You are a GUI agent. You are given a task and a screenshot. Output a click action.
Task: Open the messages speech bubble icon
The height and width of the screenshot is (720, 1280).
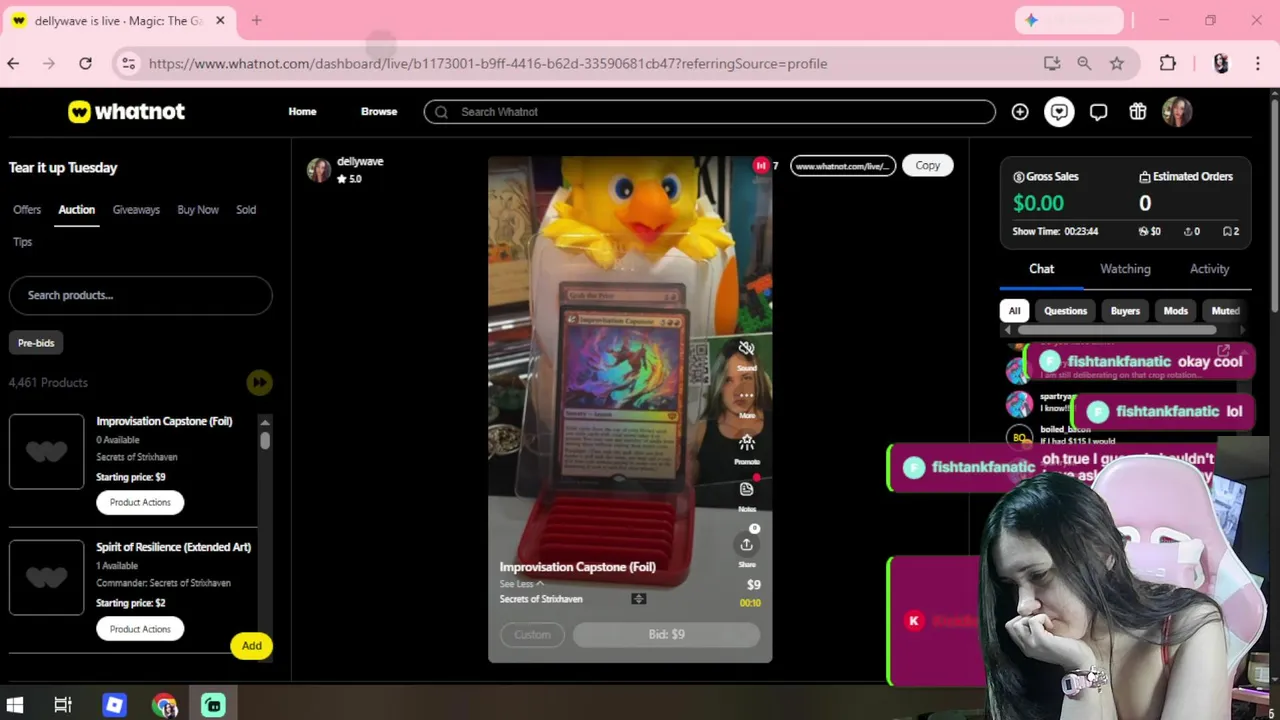(1099, 112)
